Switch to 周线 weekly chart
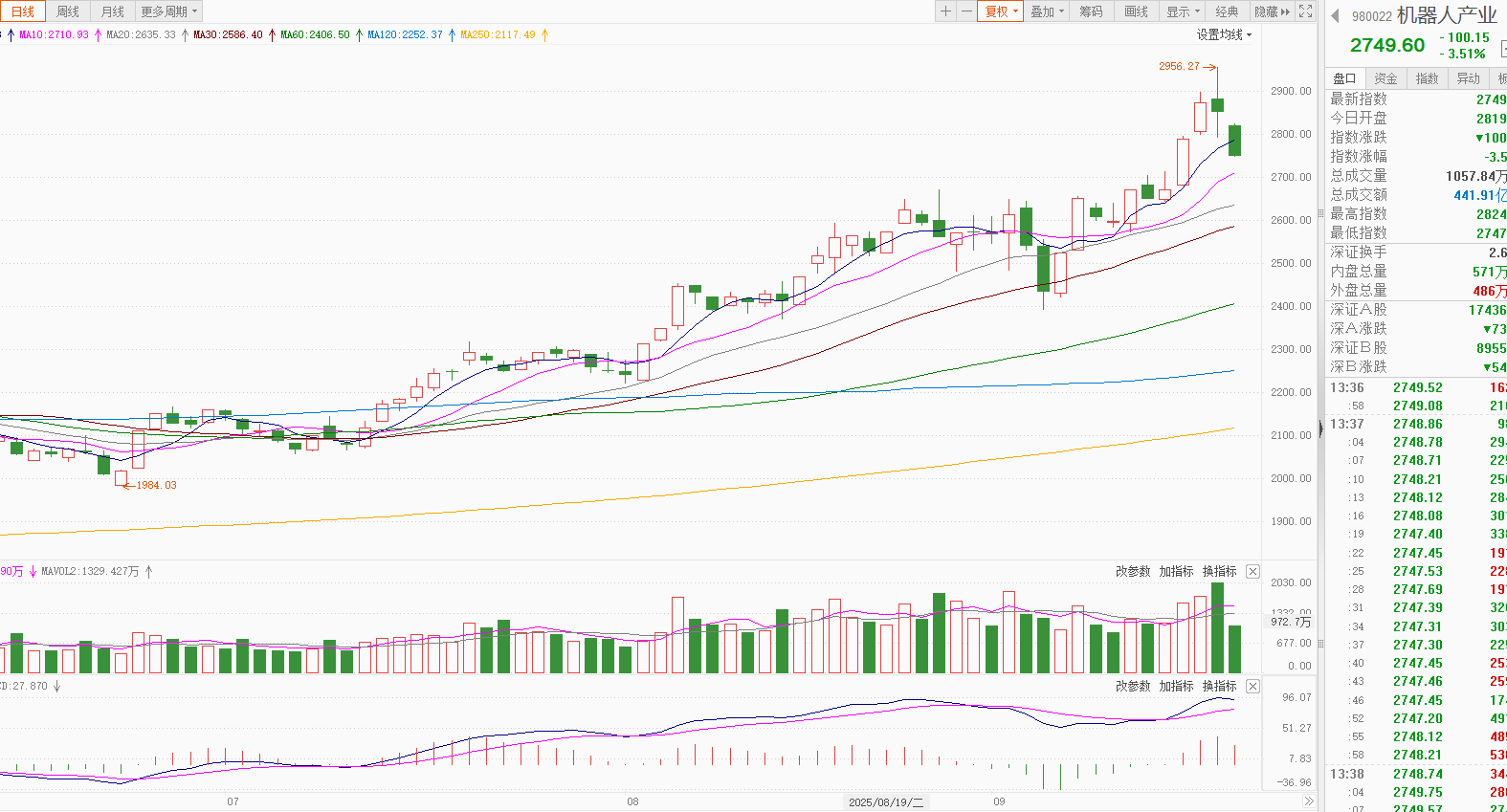This screenshot has height=812, width=1507. pos(68,11)
